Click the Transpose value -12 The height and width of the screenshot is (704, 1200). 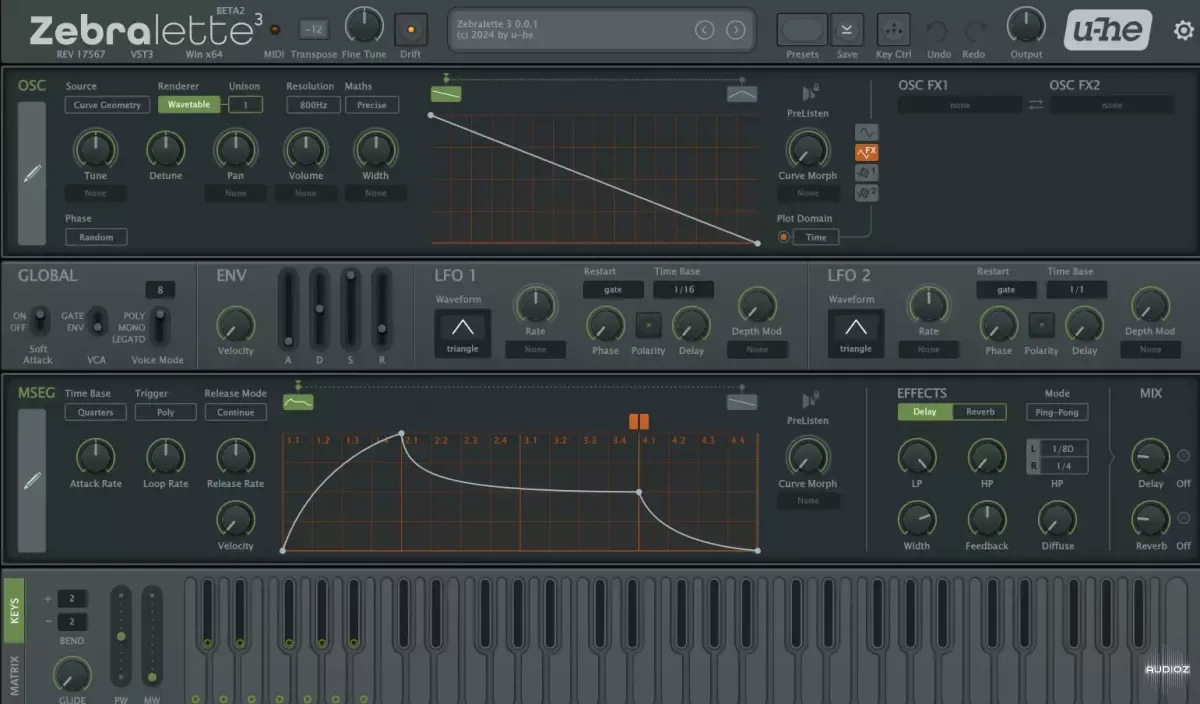point(313,30)
